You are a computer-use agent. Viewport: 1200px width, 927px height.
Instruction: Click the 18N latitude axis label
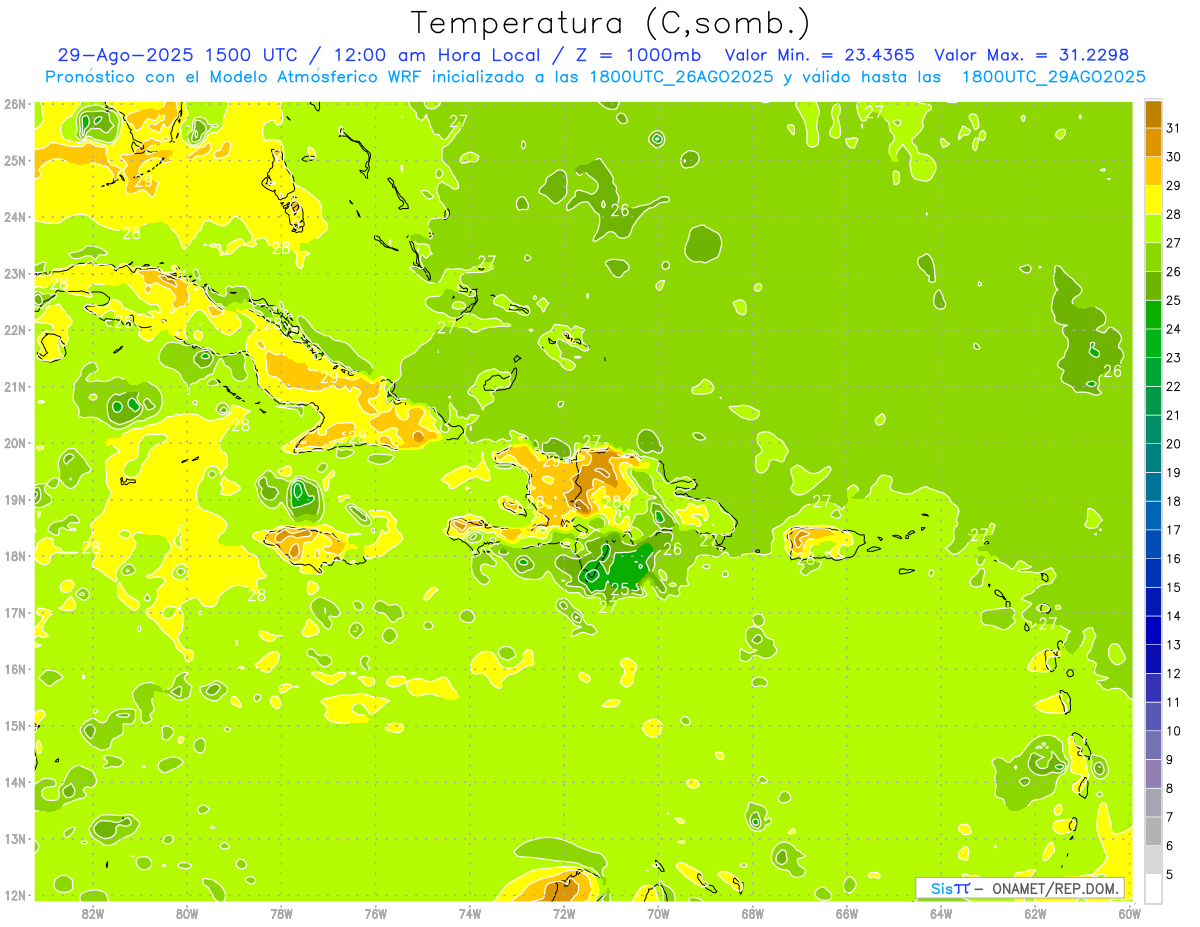click(x=14, y=556)
